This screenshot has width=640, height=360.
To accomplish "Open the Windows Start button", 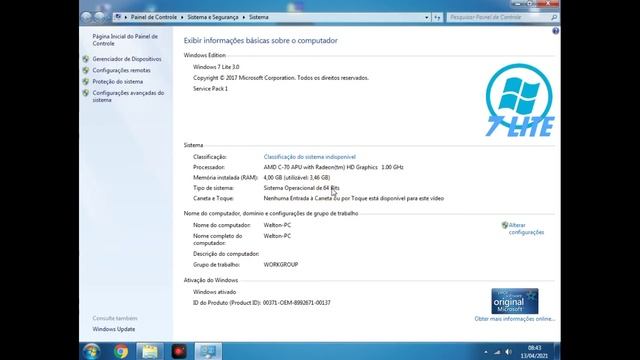I will (x=92, y=351).
